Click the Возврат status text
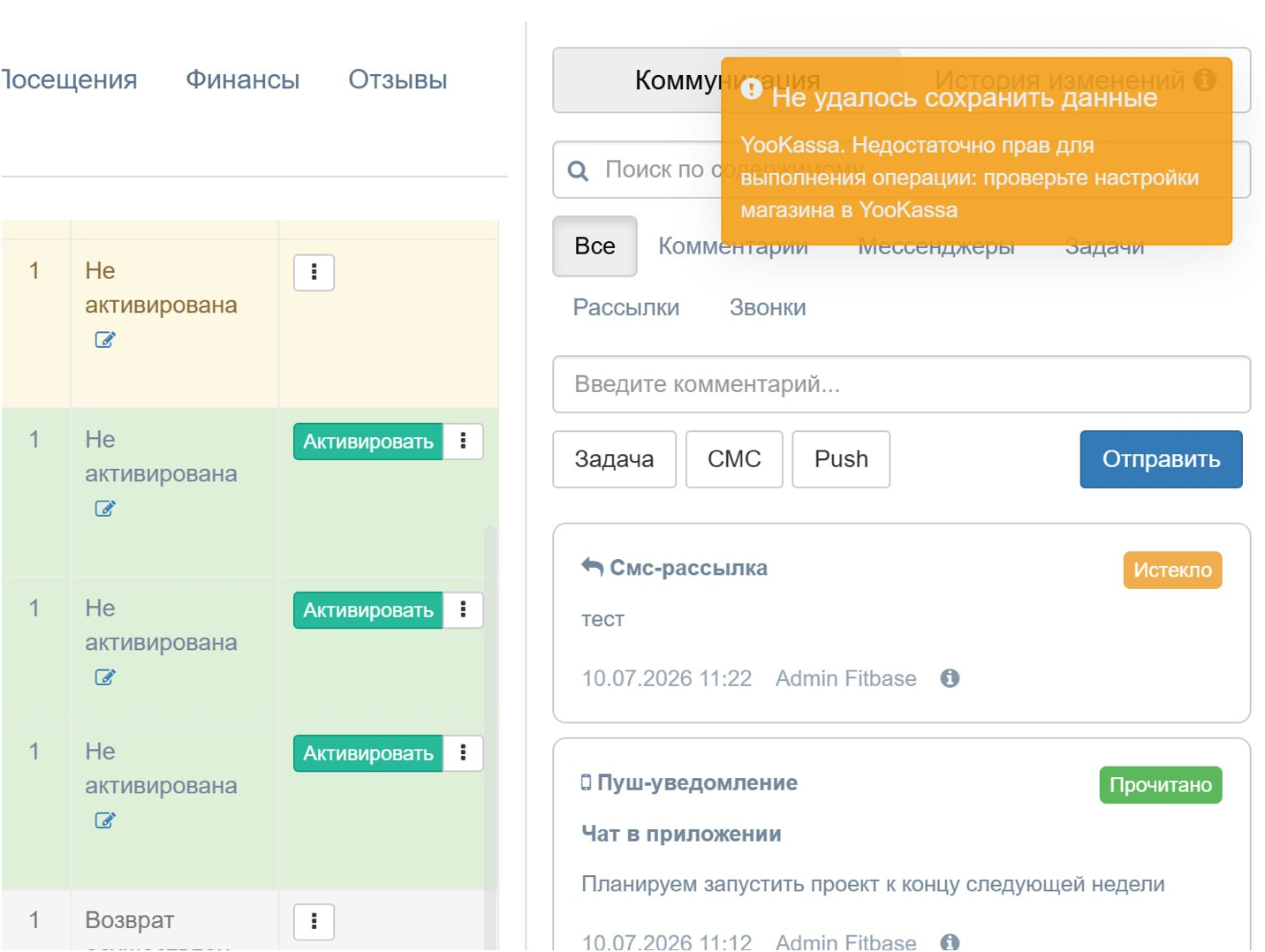 129,920
